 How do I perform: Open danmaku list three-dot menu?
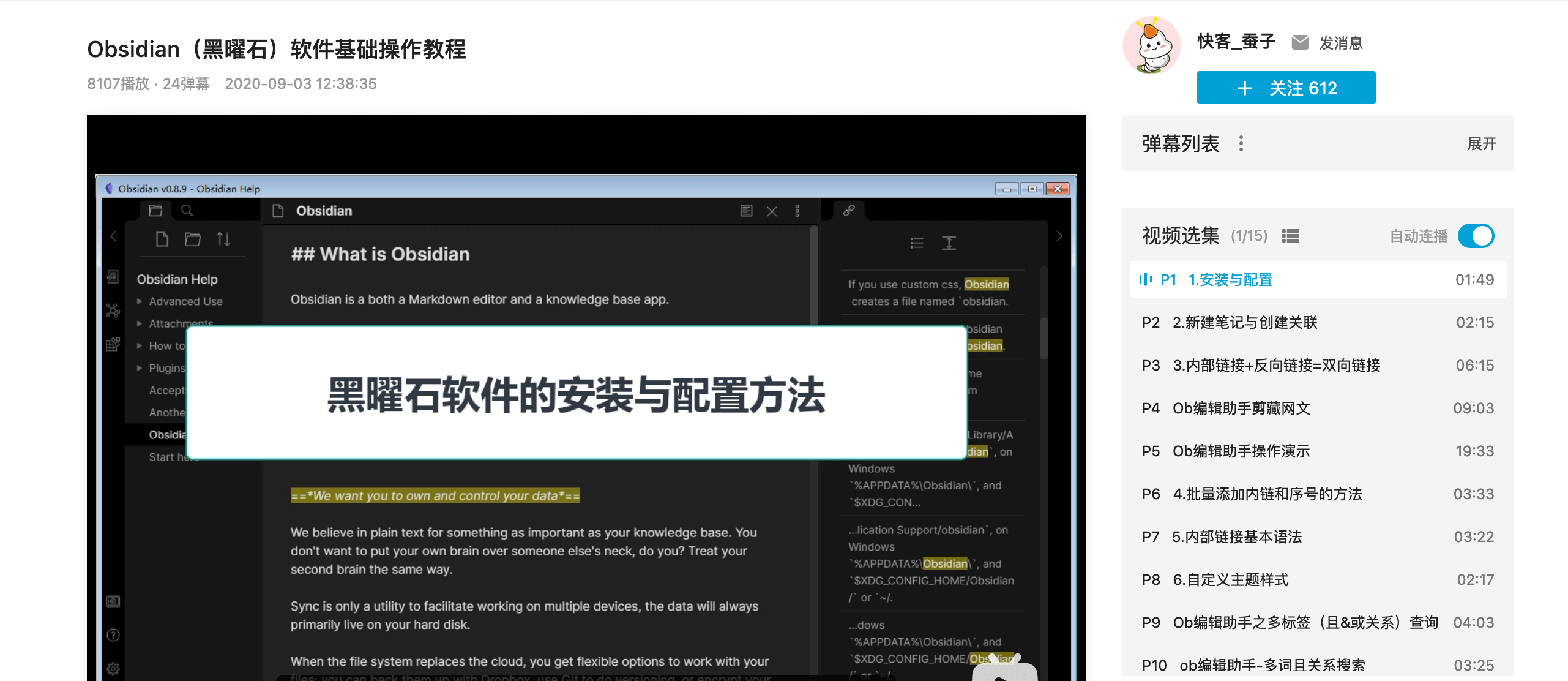click(1241, 143)
